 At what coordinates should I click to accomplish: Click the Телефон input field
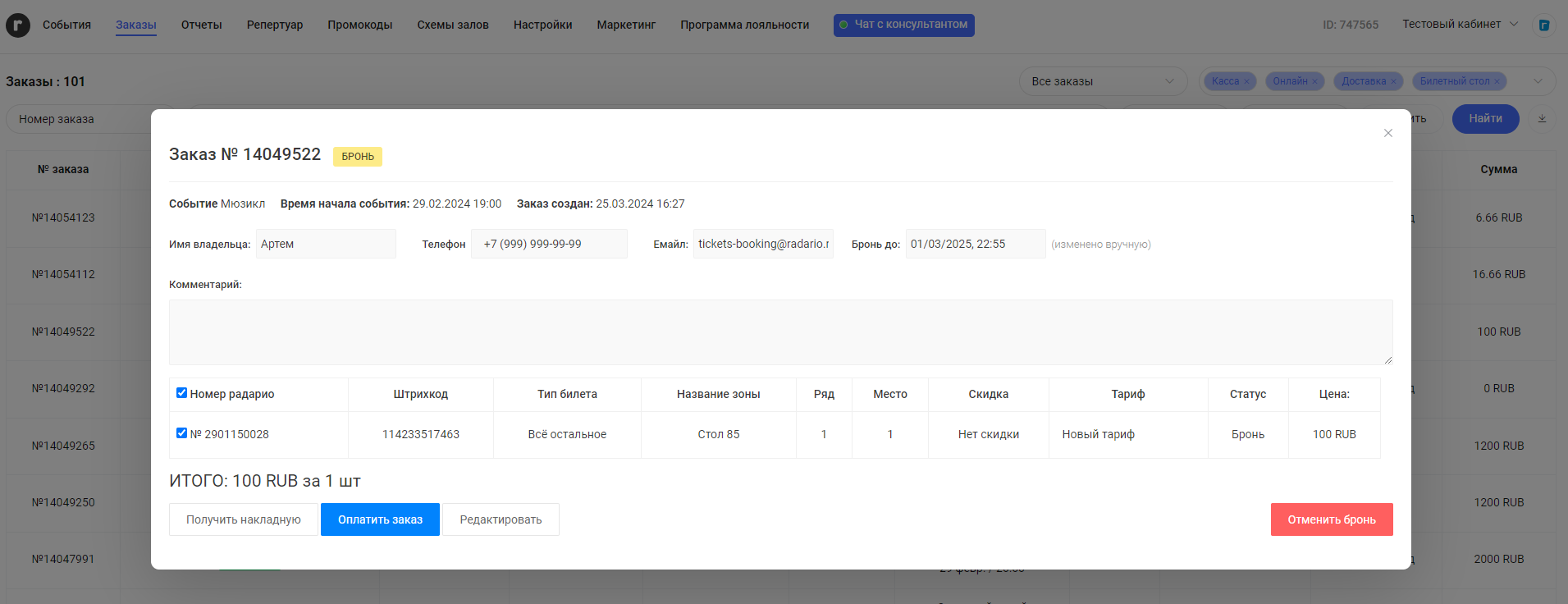(x=549, y=244)
